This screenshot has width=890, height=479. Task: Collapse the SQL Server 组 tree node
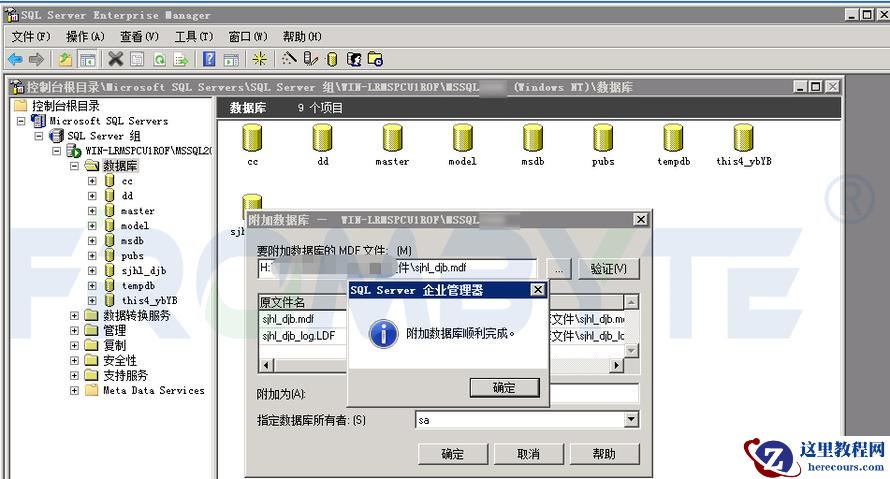click(39, 136)
